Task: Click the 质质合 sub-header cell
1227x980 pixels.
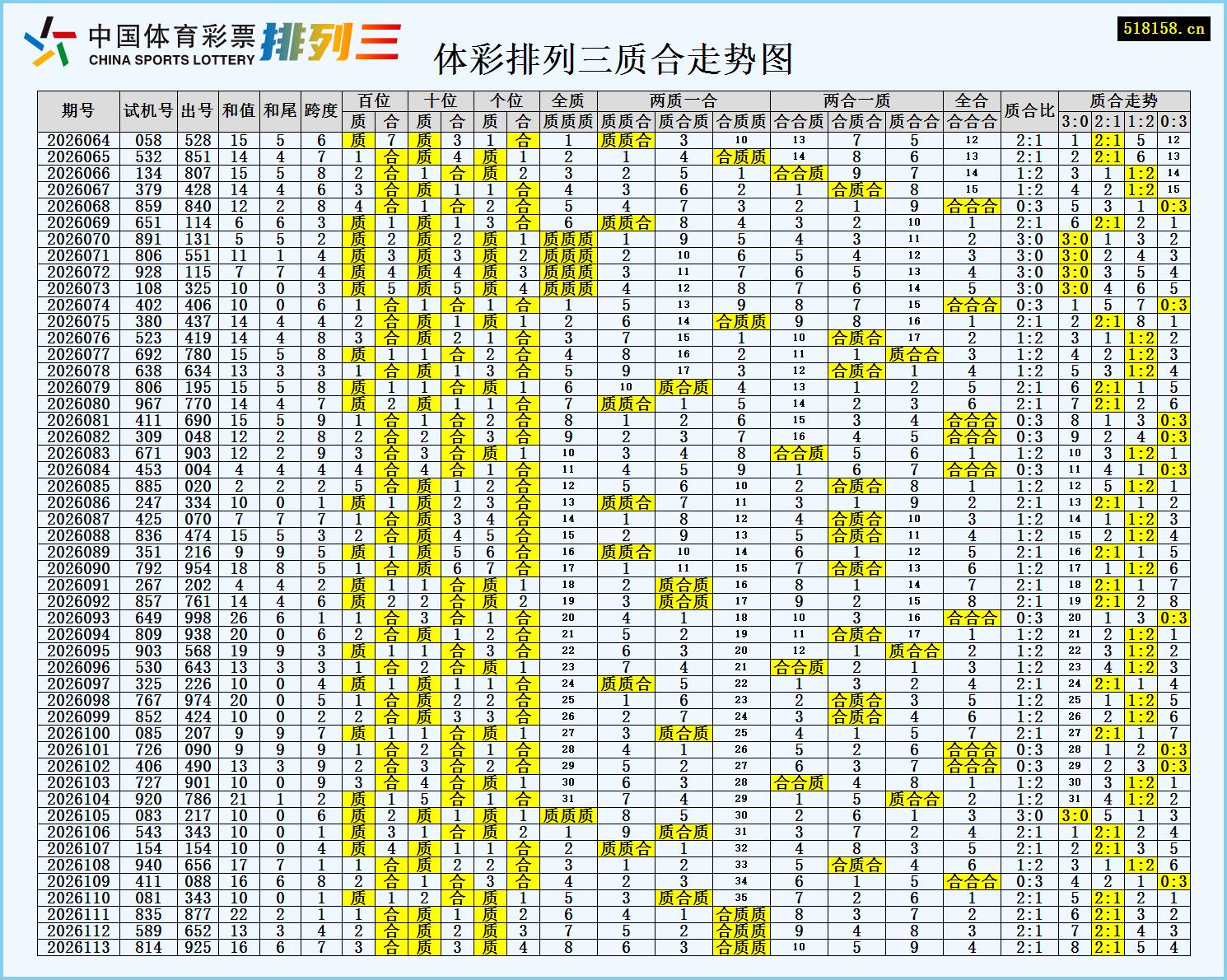Action: coord(626,121)
